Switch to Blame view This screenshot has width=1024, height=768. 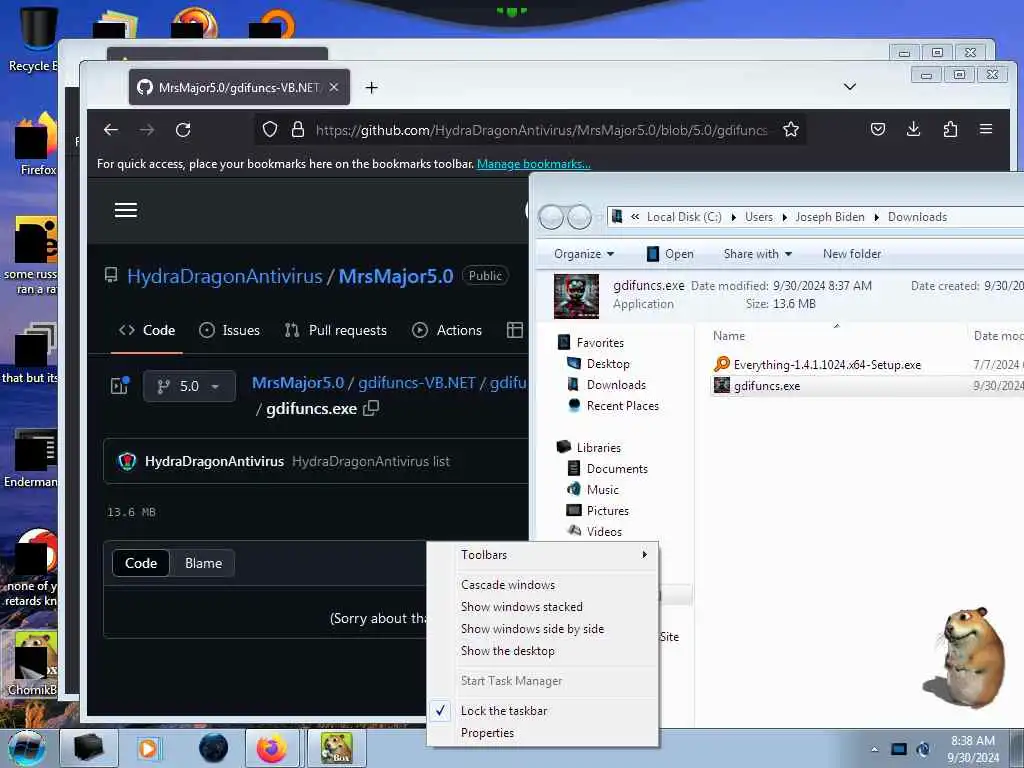click(203, 563)
